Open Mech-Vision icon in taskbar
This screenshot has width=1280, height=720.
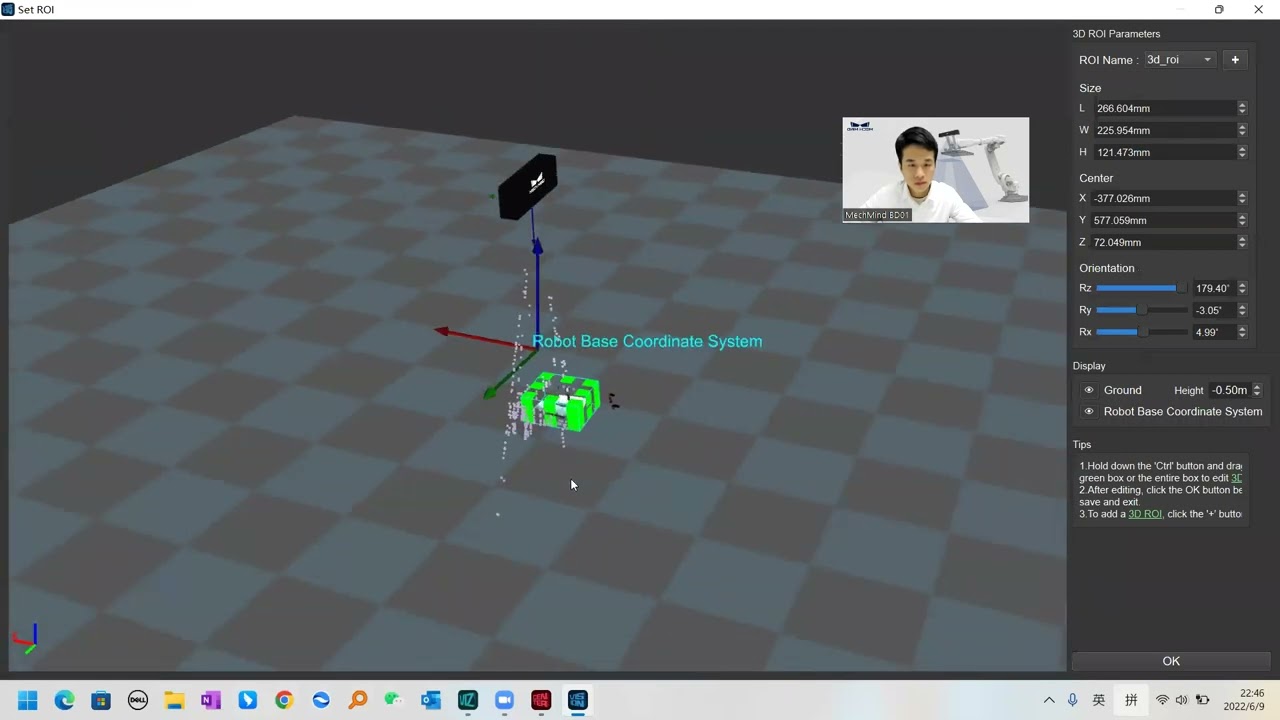click(x=578, y=700)
